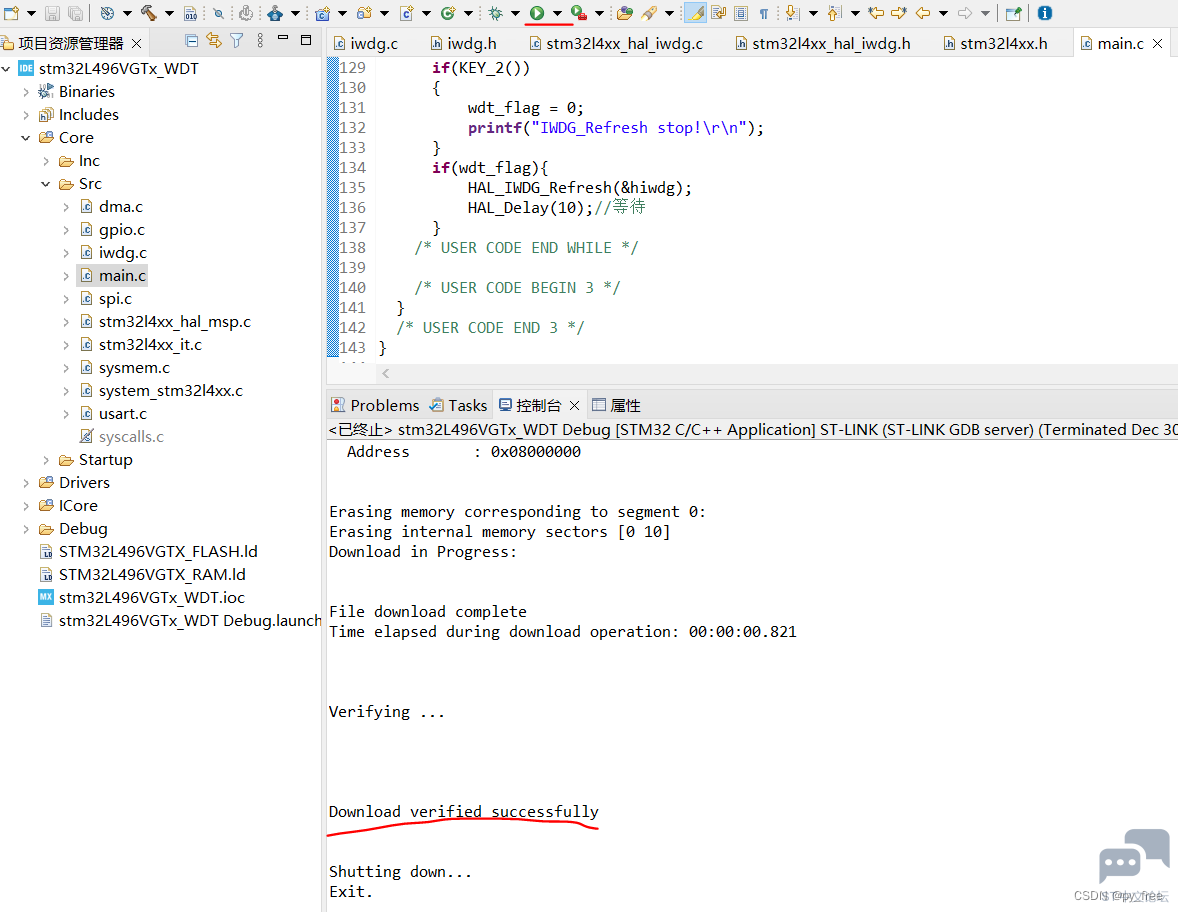Open the External Tools dropdown arrow
The height and width of the screenshot is (912, 1178).
pyautogui.click(x=600, y=13)
